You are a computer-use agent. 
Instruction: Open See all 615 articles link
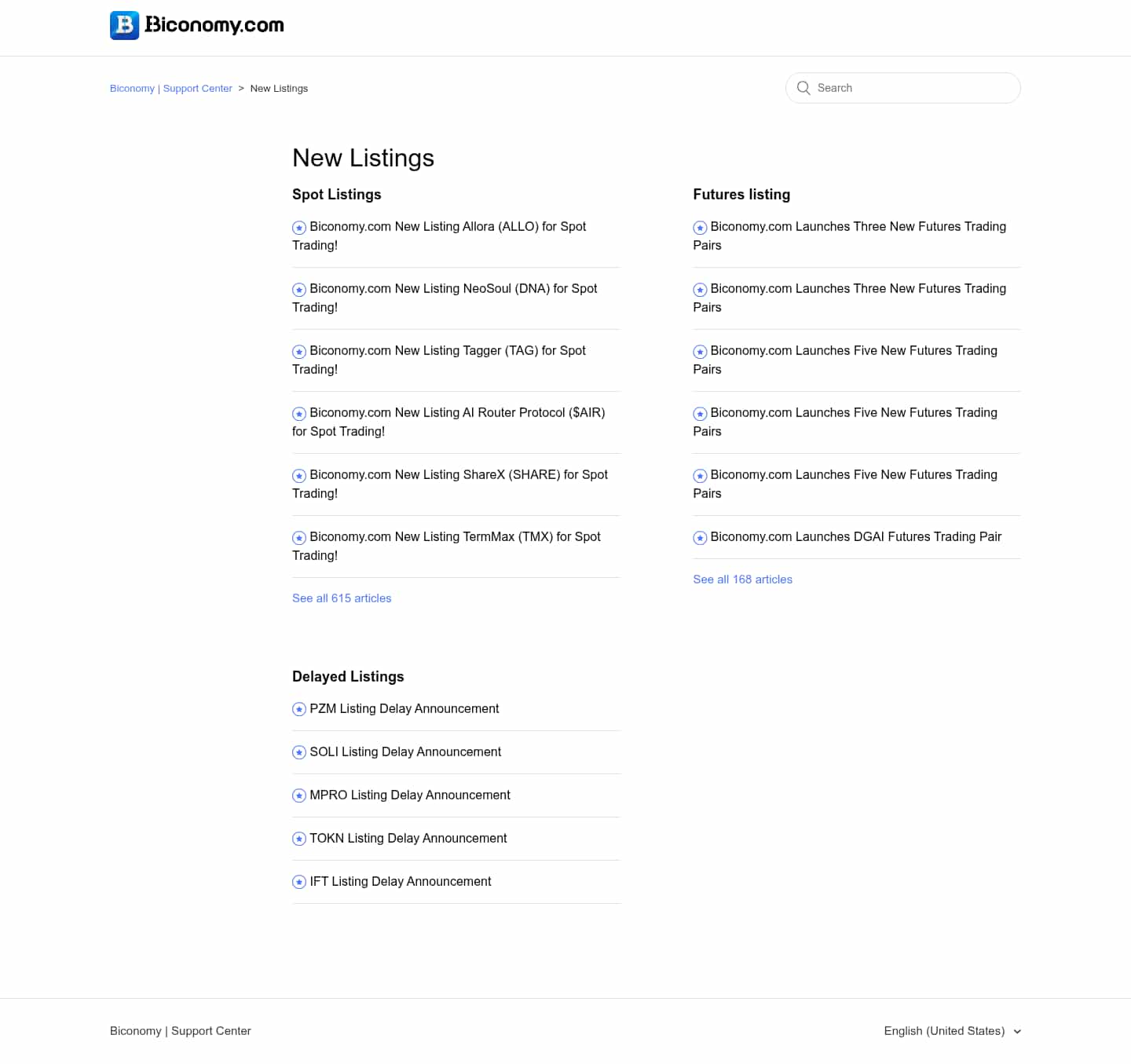click(342, 598)
